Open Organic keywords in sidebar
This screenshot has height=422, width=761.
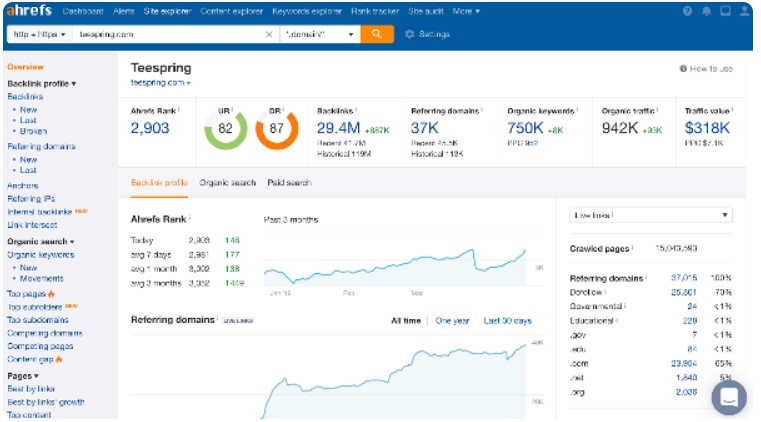(41, 255)
